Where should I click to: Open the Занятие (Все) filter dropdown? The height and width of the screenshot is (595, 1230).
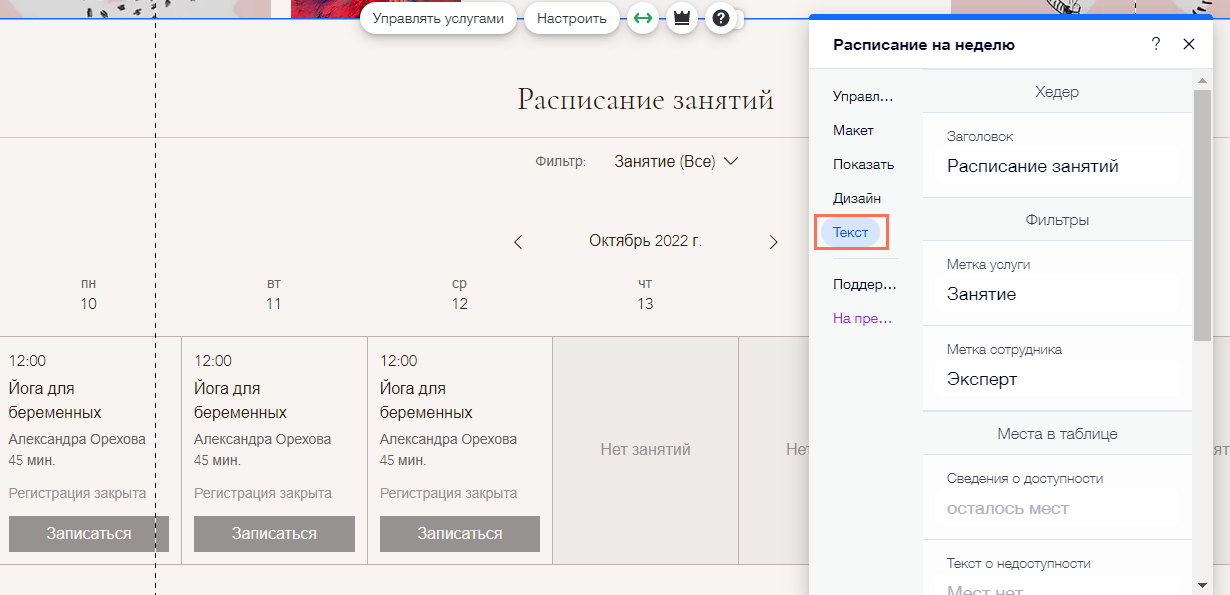(x=676, y=161)
